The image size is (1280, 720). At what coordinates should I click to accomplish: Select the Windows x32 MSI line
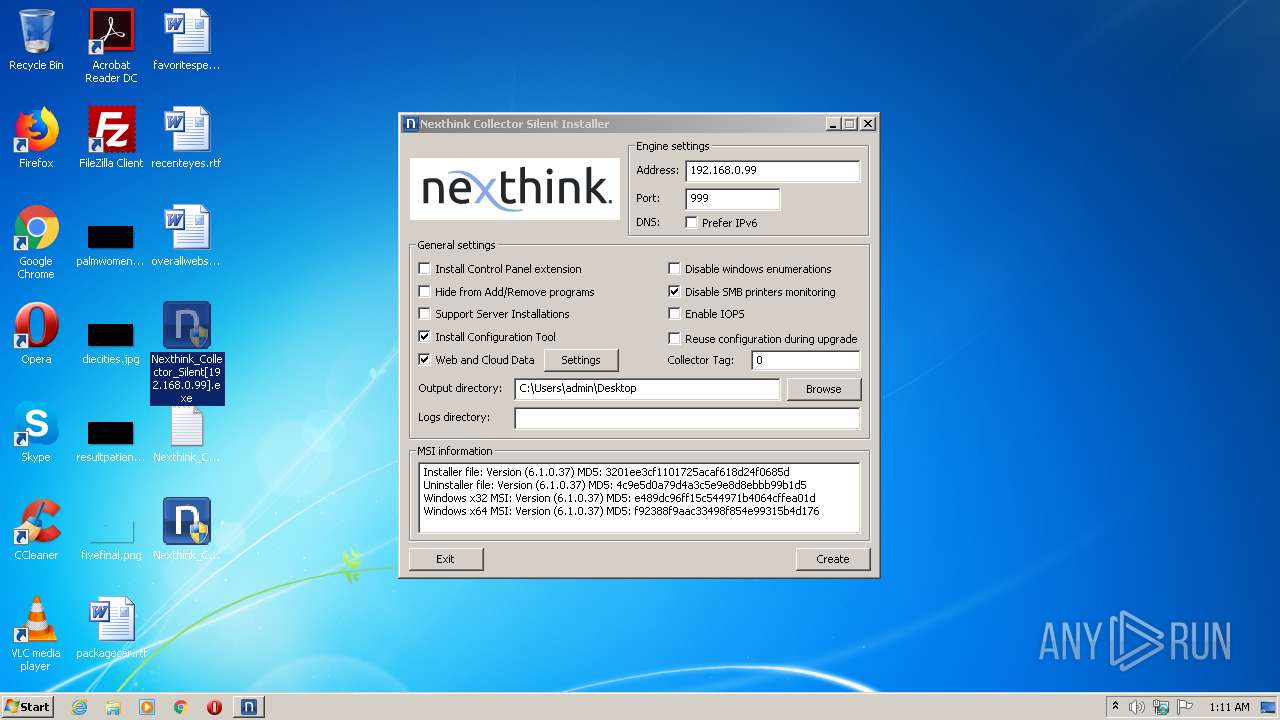(x=619, y=498)
